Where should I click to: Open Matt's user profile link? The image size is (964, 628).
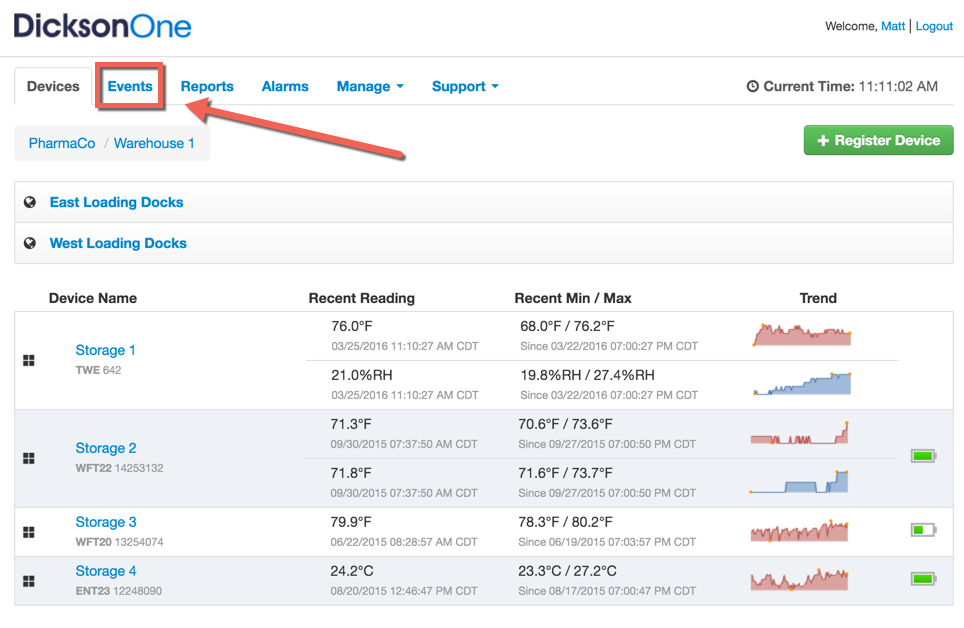tap(893, 26)
